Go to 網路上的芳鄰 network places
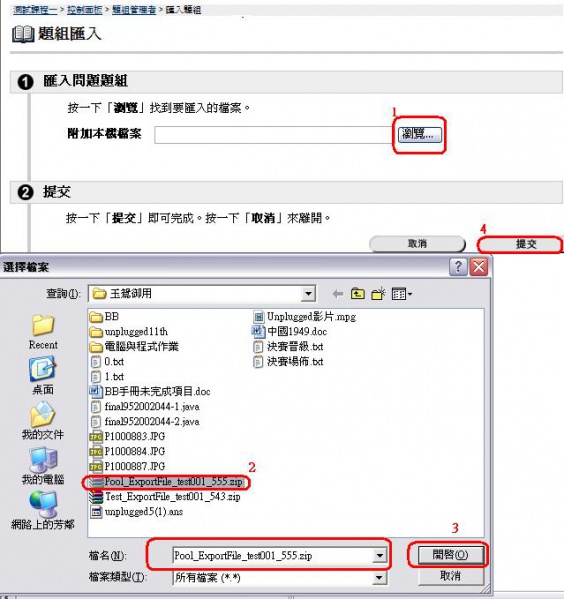The width and height of the screenshot is (564, 599). coord(43,510)
